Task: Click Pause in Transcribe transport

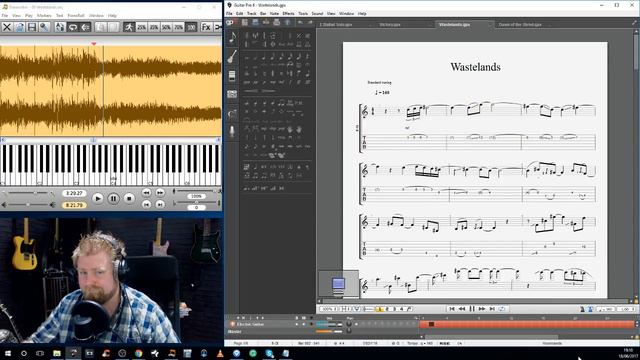Action: click(113, 198)
